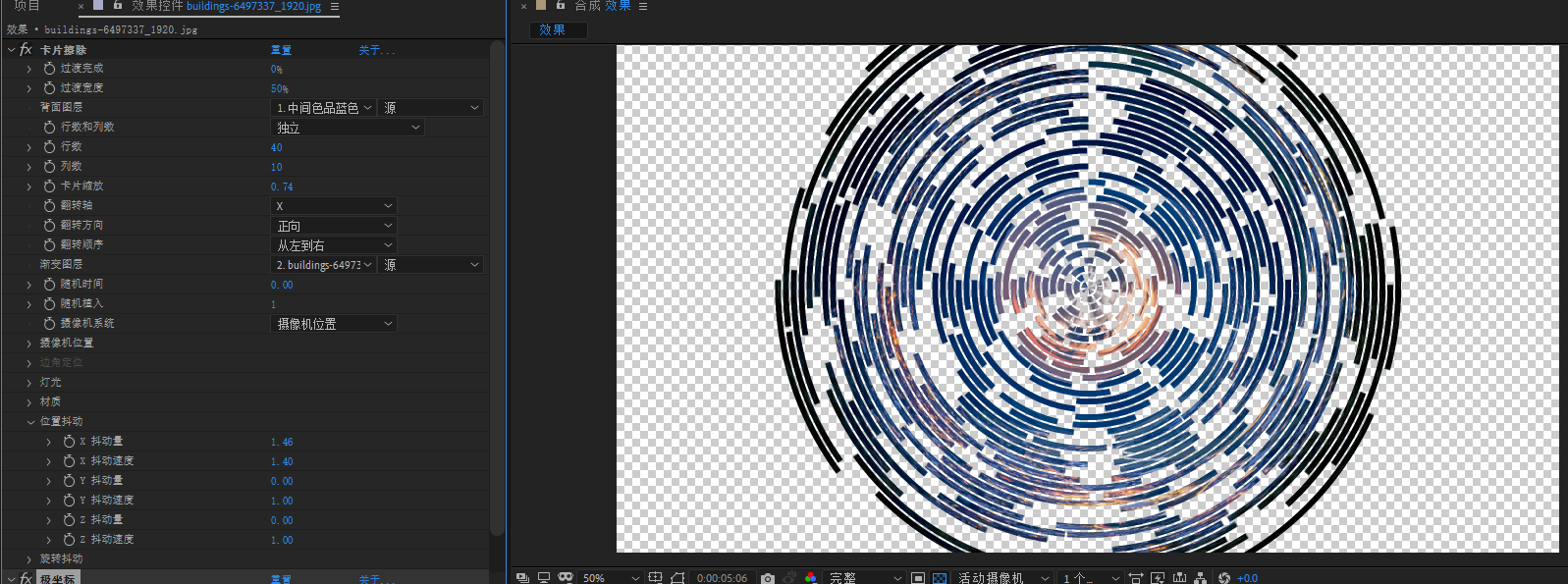Image resolution: width=1568 pixels, height=584 pixels.
Task: Open the 50% magnification dropdown
Action: point(610,578)
